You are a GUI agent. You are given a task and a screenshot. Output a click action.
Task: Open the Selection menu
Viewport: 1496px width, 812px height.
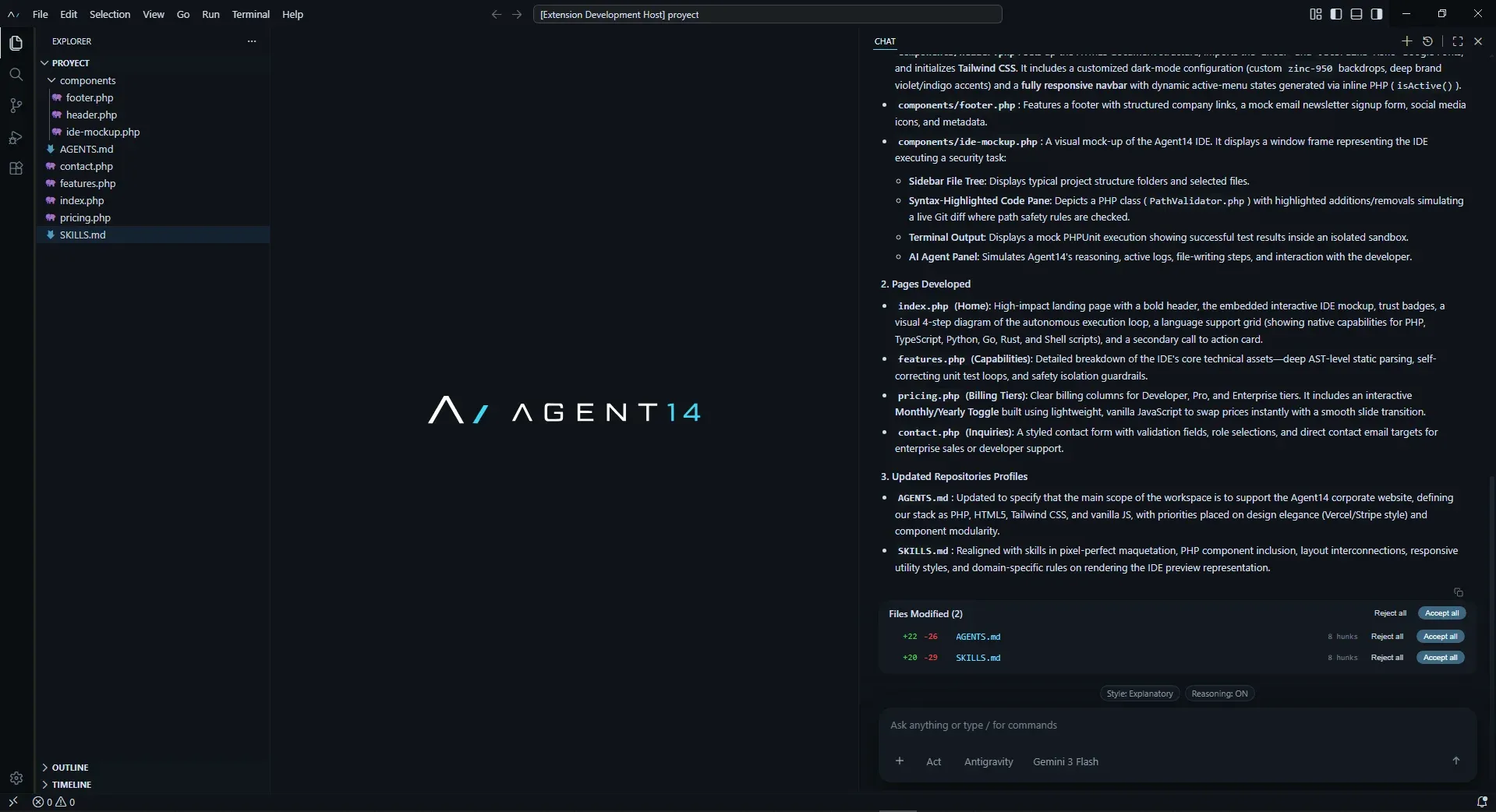coord(110,14)
